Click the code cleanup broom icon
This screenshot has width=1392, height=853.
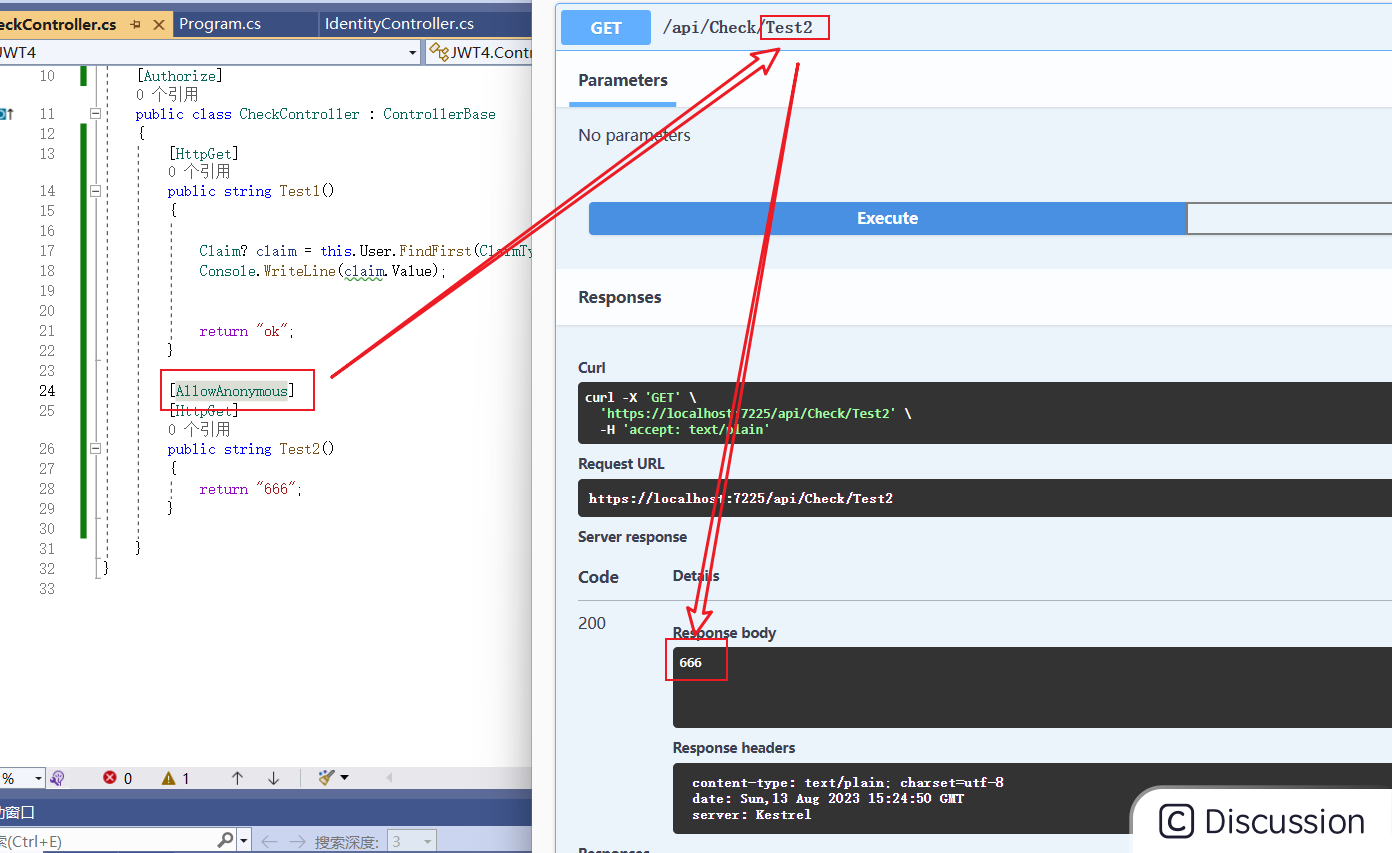tap(326, 777)
